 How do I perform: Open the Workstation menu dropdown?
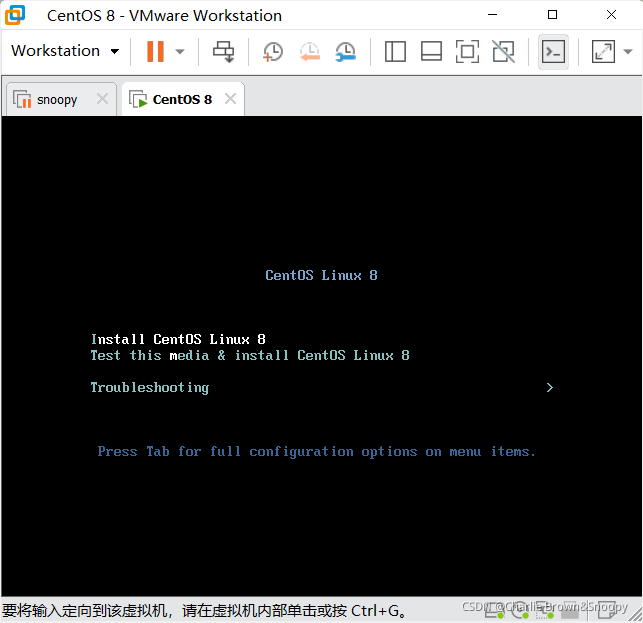coord(65,51)
